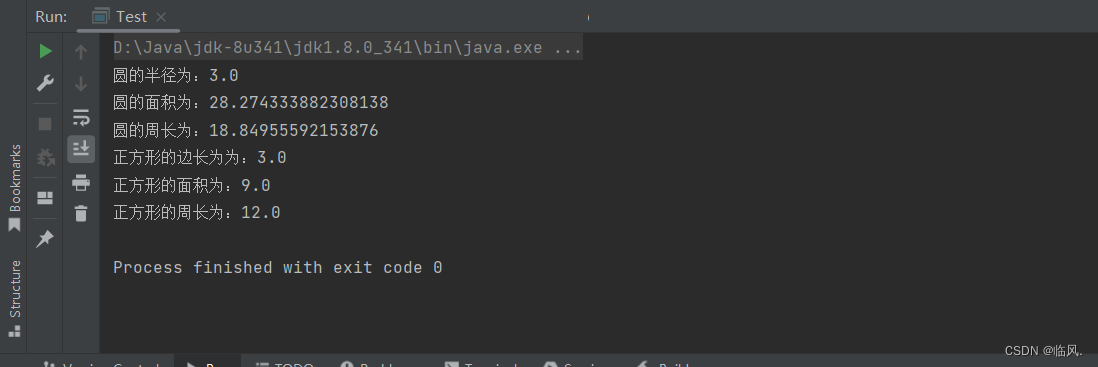The height and width of the screenshot is (367, 1098).
Task: Click the attach debugger bug icon
Action: tap(46, 158)
